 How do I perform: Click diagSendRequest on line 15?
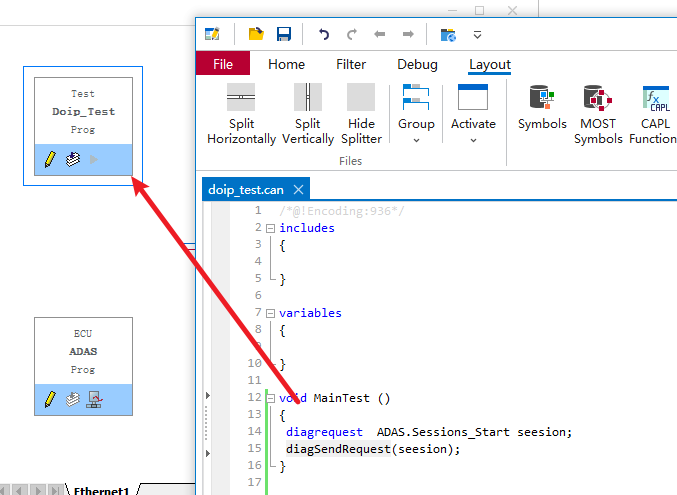pyautogui.click(x=338, y=449)
